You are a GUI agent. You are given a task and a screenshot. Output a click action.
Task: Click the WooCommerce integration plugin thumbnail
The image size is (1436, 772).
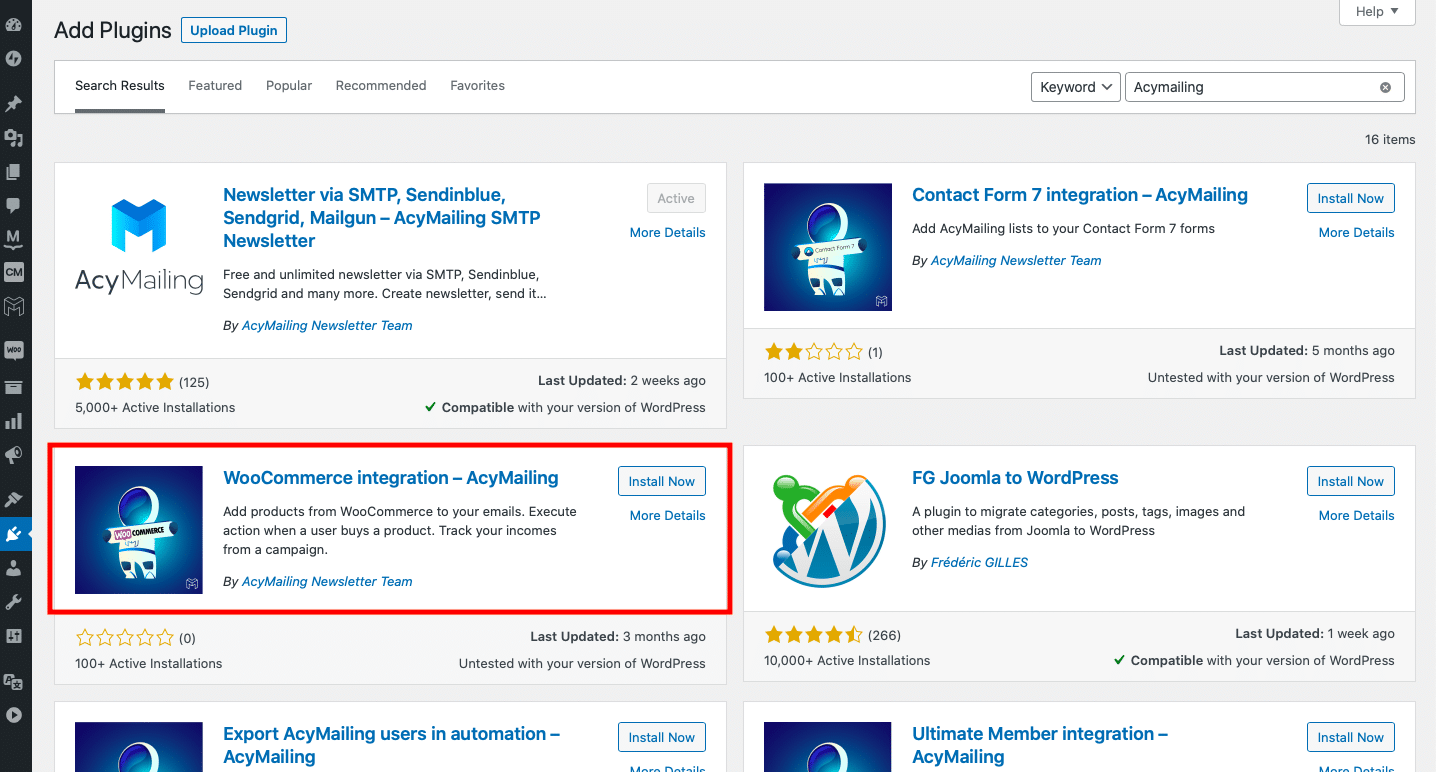pos(139,530)
